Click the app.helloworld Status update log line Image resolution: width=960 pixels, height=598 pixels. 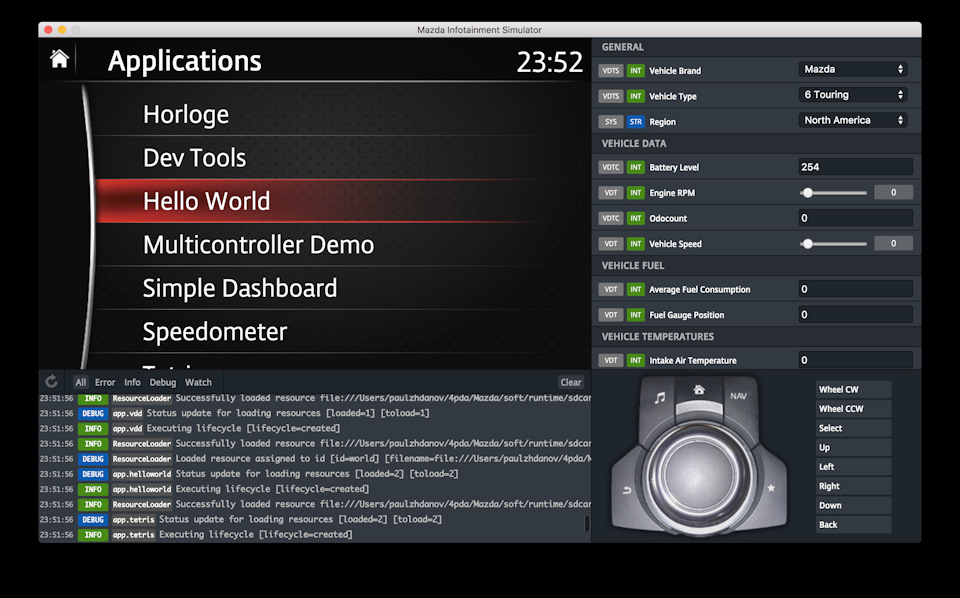tap(315, 474)
